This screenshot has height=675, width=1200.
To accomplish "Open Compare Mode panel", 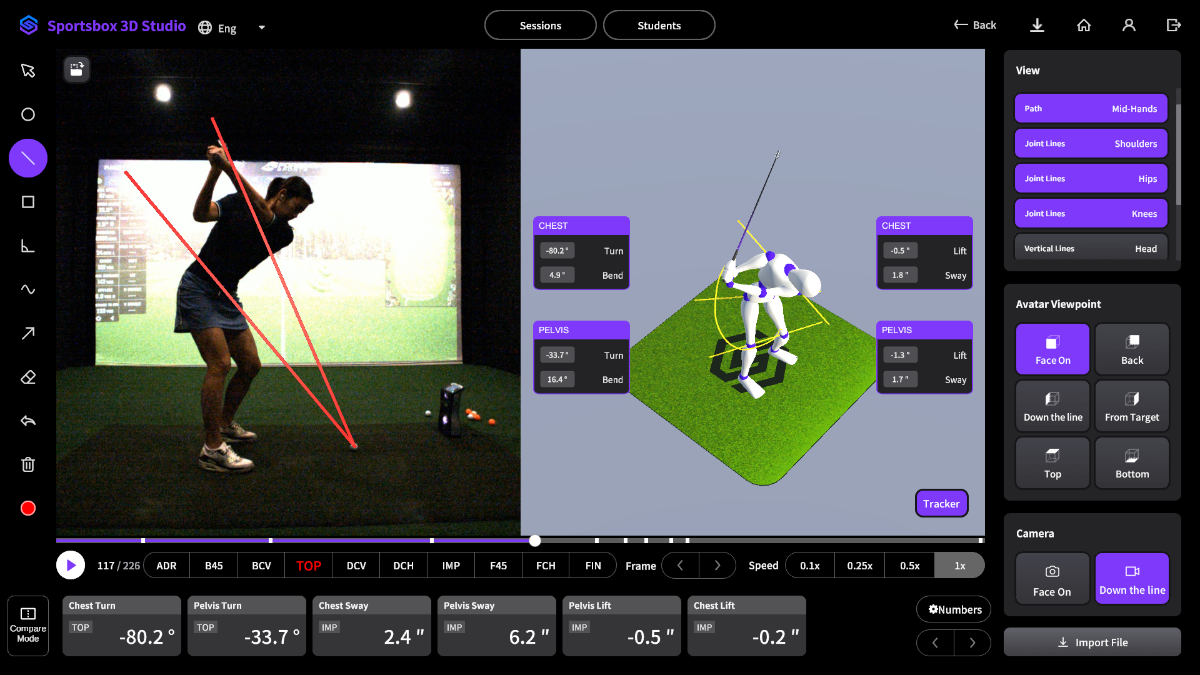I will coord(28,626).
